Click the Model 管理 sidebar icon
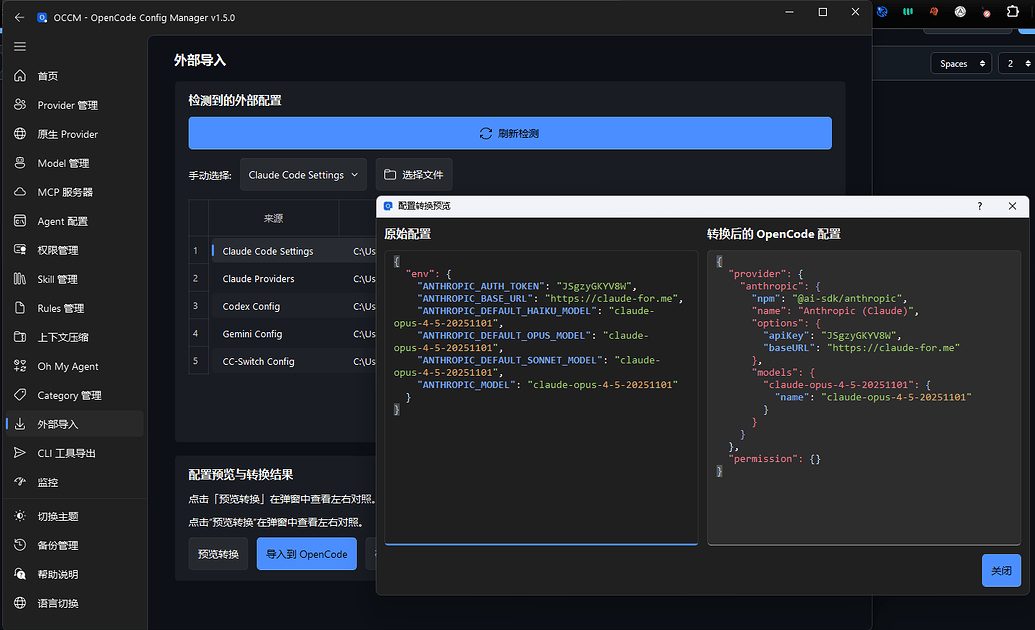1035x630 pixels. pos(20,163)
